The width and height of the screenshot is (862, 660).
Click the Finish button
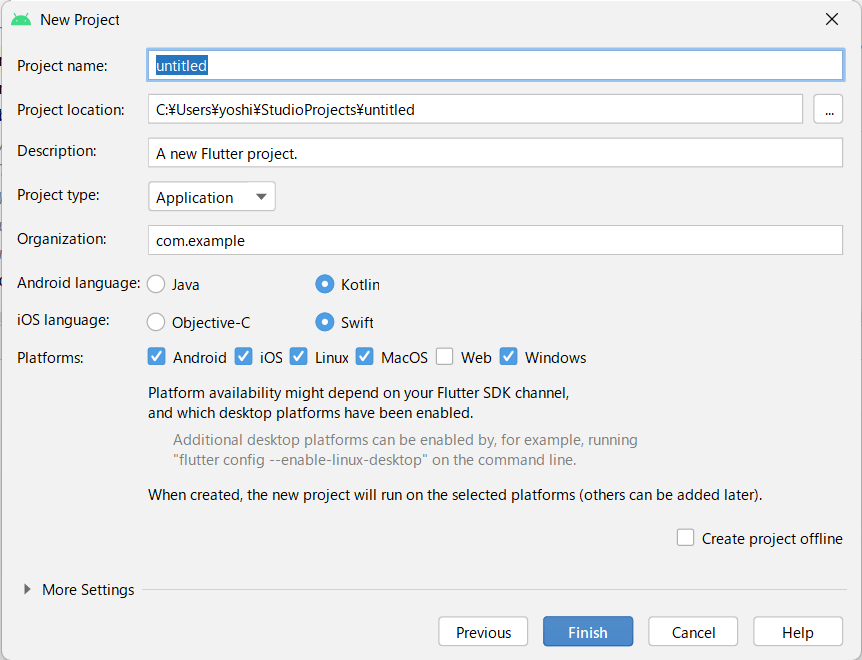pyautogui.click(x=588, y=631)
